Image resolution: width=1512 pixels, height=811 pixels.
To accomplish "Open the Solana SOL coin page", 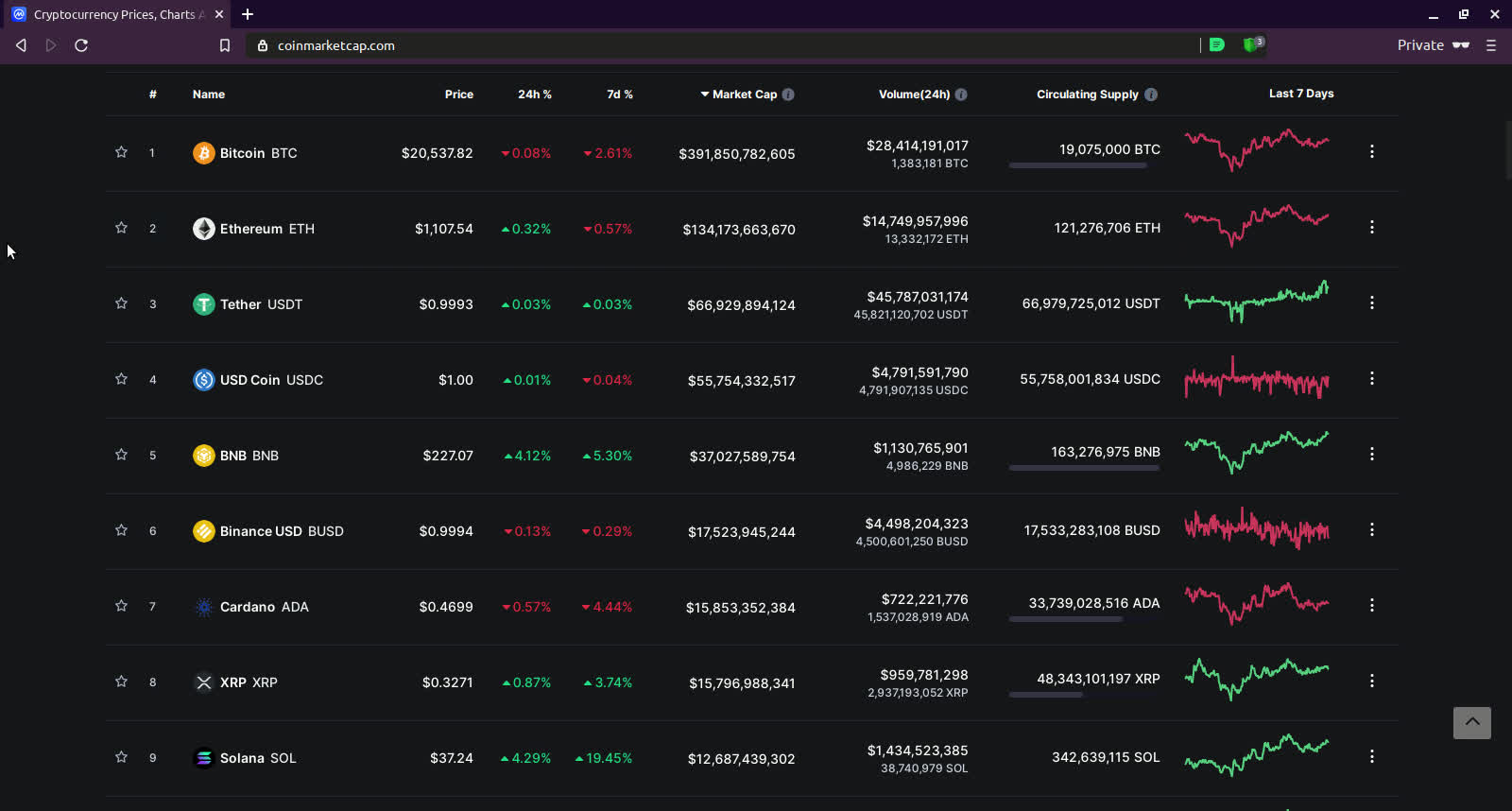I will pyautogui.click(x=258, y=758).
